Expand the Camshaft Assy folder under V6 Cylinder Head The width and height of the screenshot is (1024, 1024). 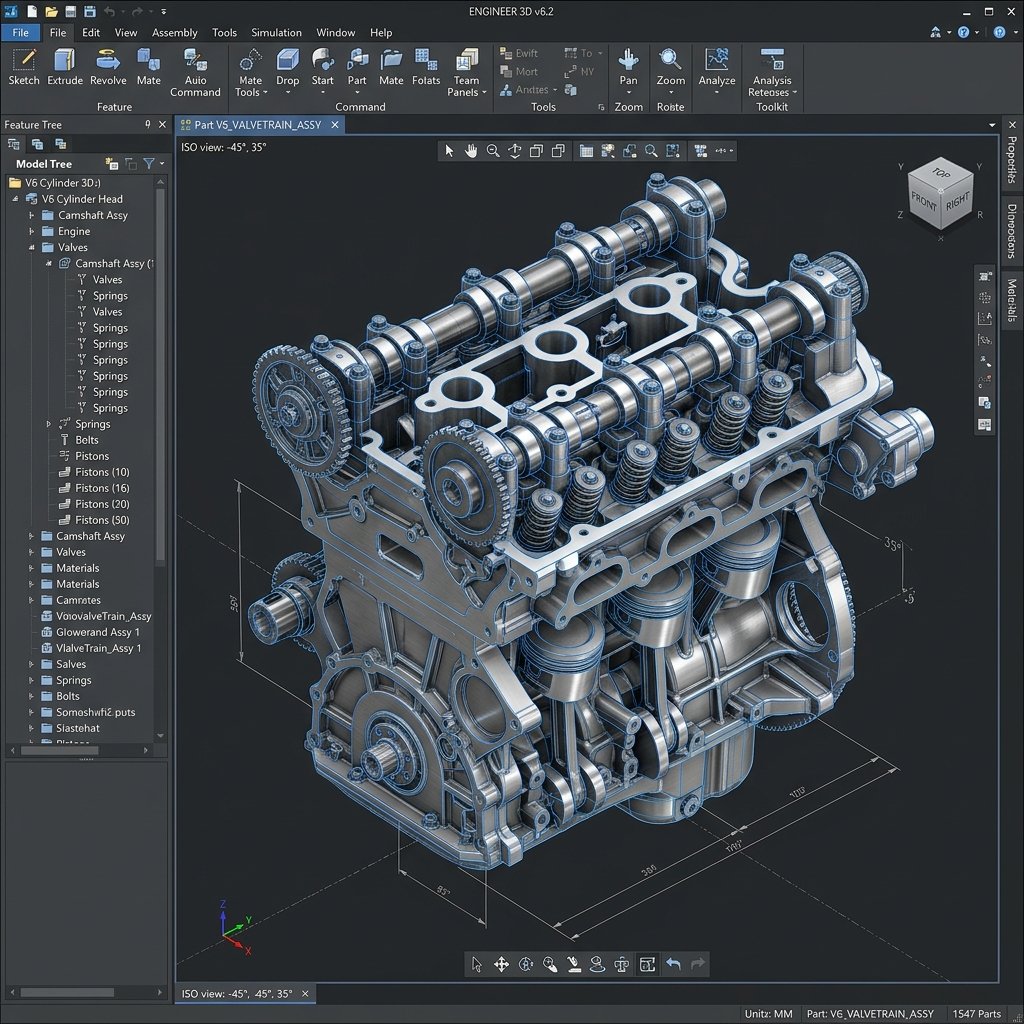pyautogui.click(x=31, y=215)
